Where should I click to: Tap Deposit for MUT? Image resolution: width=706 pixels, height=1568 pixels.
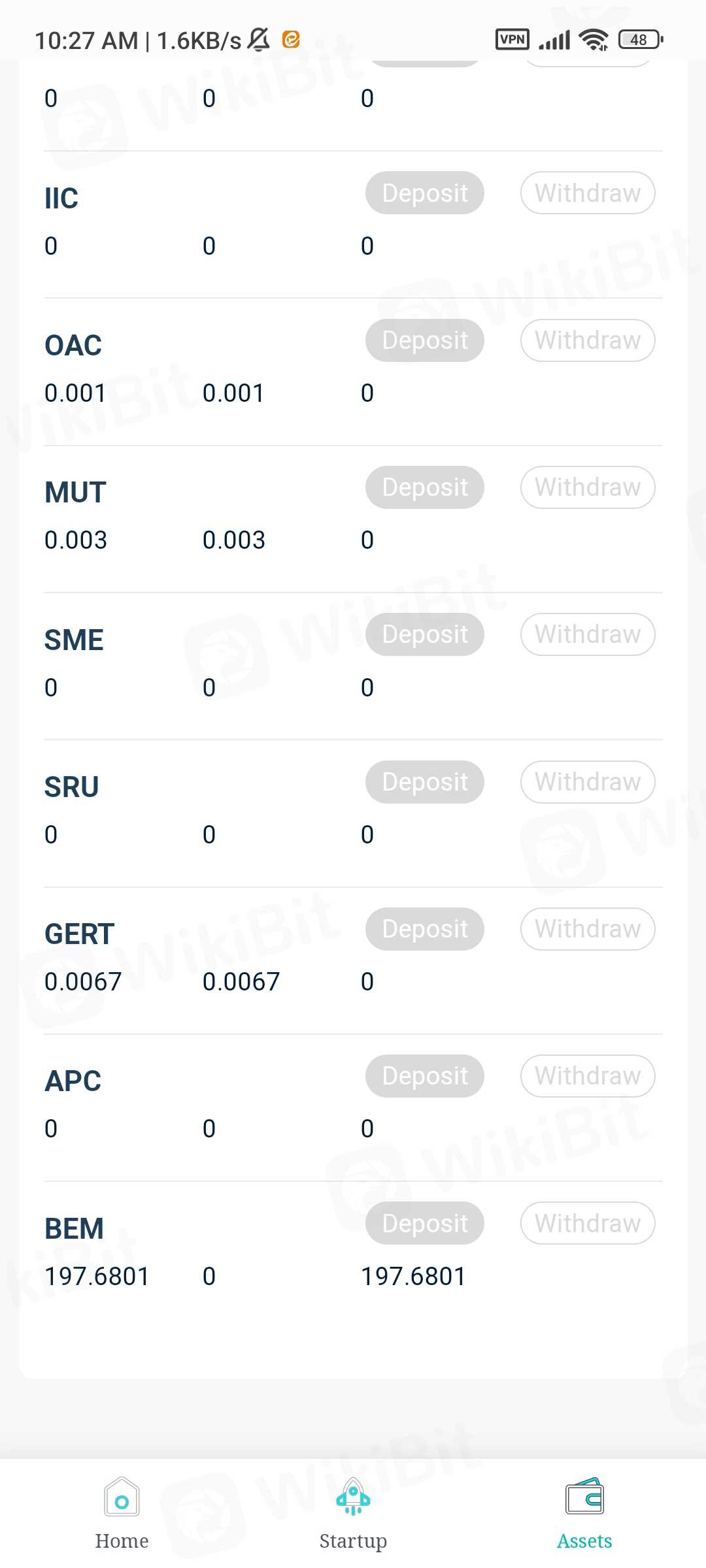pyautogui.click(x=425, y=487)
